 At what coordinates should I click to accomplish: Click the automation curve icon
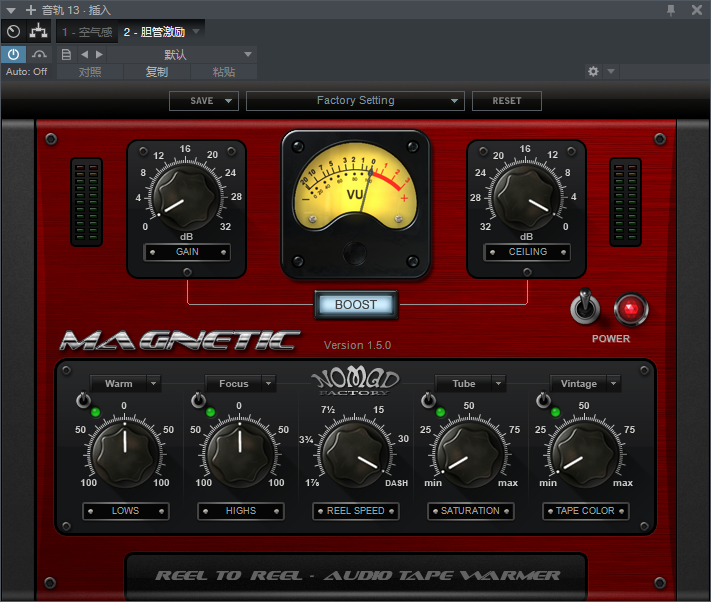[x=39, y=54]
